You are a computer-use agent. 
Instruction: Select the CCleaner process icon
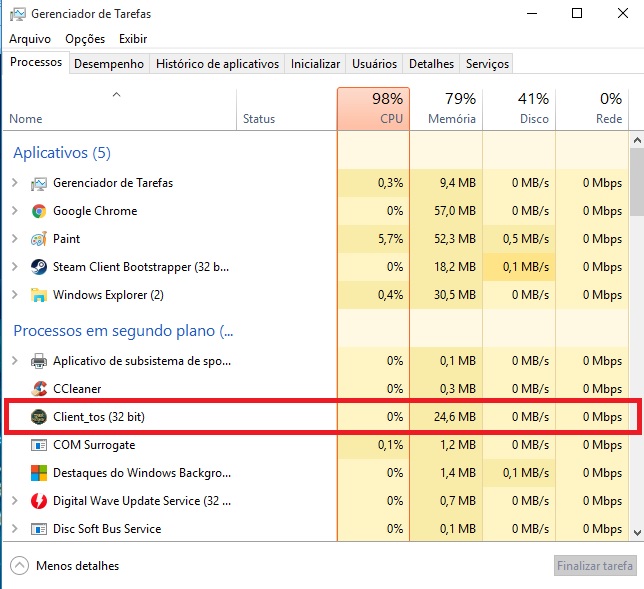(x=39, y=389)
